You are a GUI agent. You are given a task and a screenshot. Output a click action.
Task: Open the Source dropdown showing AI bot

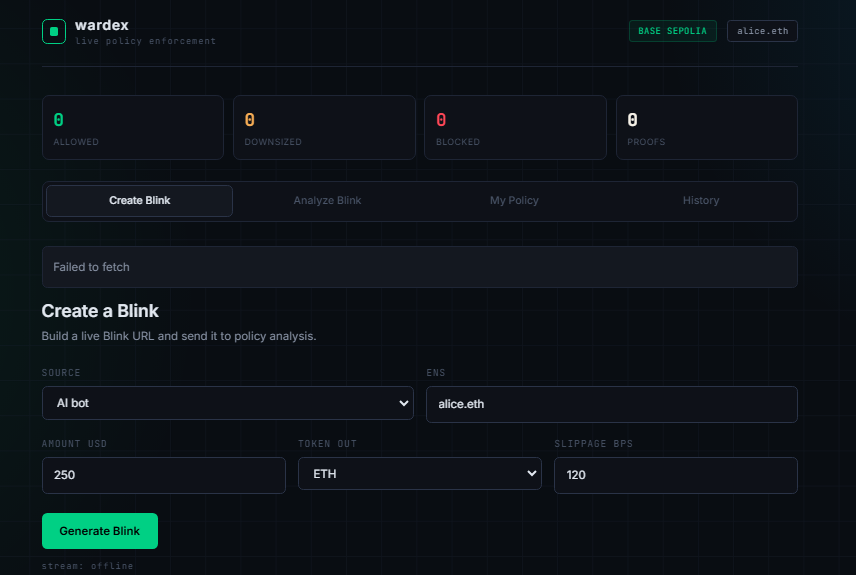228,403
